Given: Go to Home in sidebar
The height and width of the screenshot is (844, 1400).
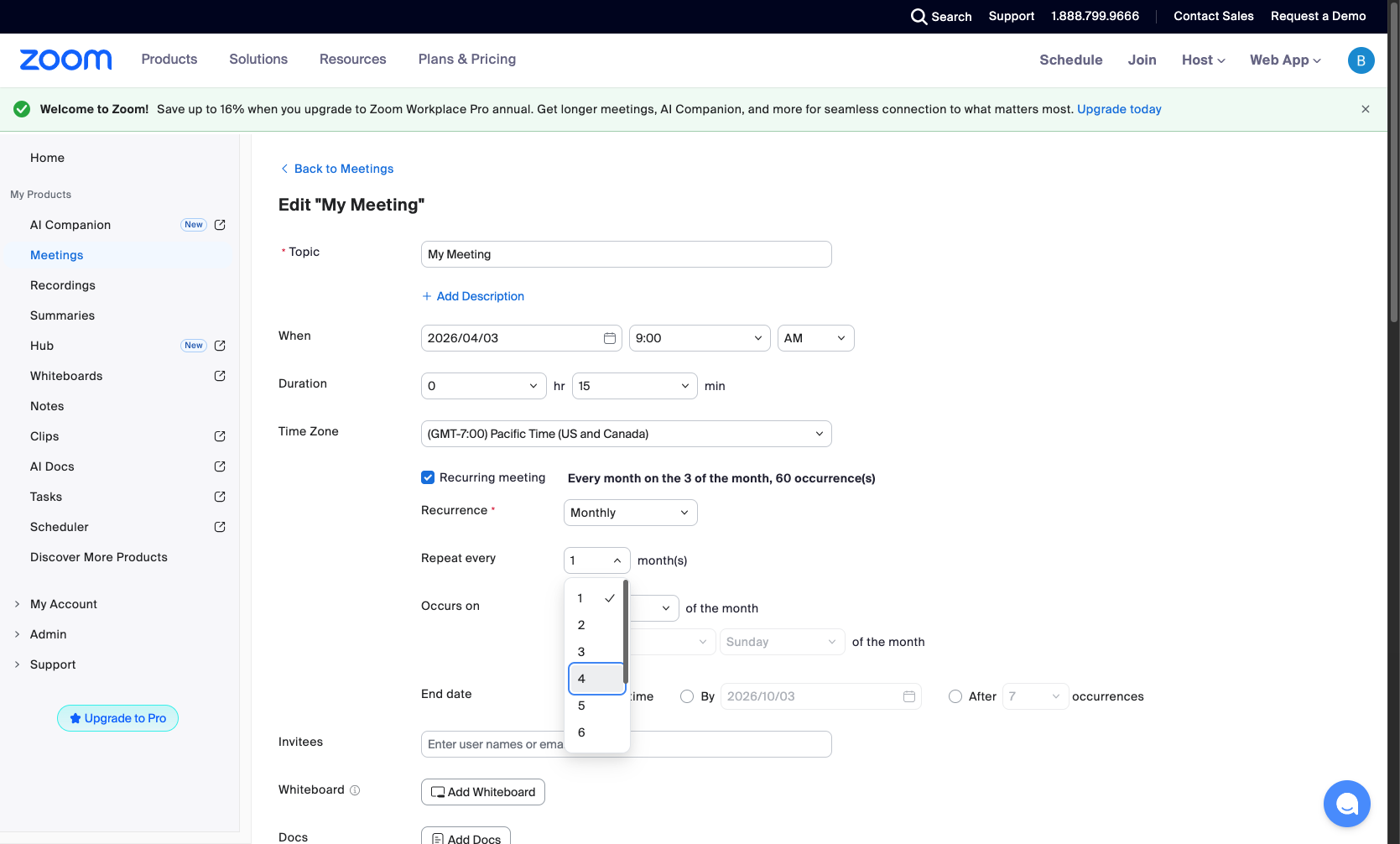Looking at the screenshot, I should click(x=47, y=158).
